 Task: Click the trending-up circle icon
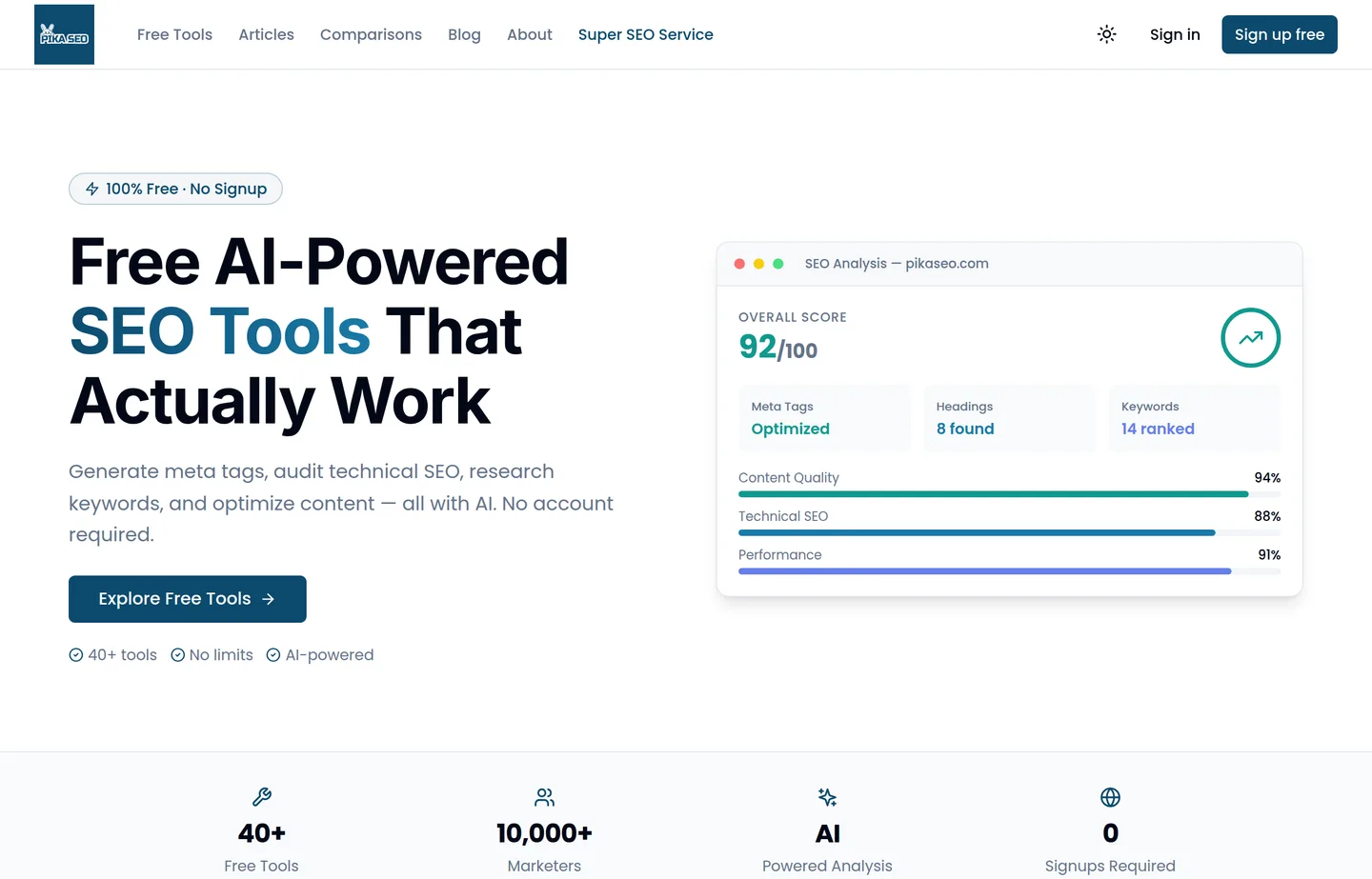click(x=1250, y=338)
